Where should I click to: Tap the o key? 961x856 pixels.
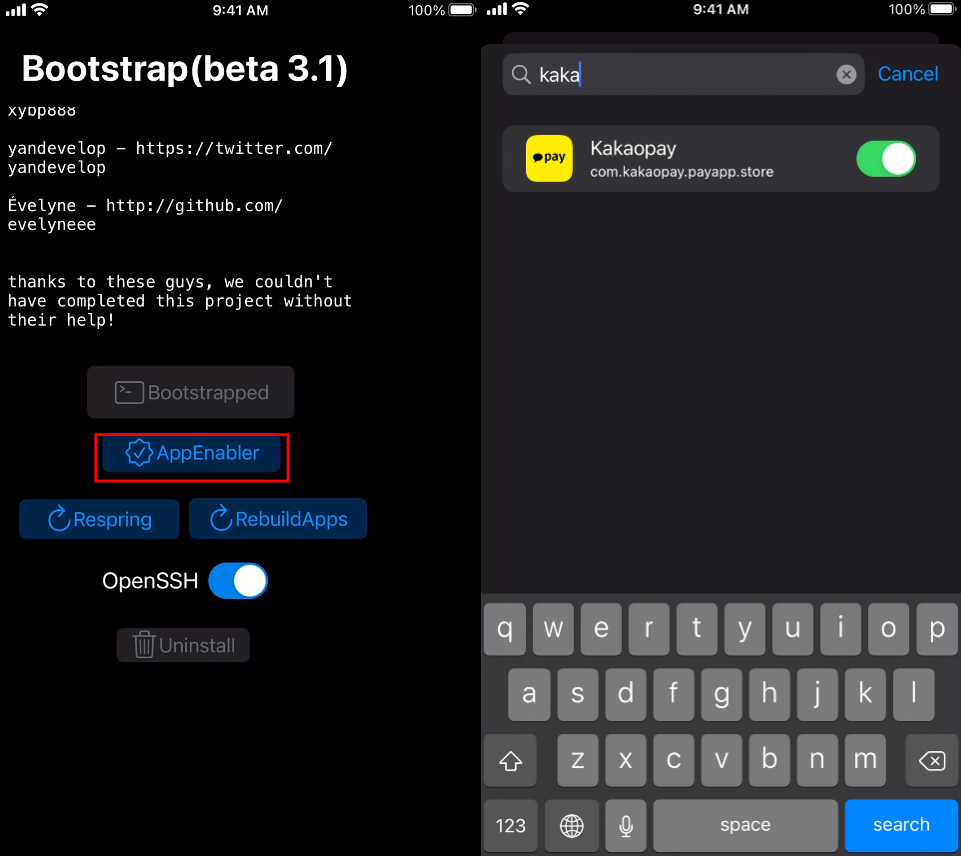(889, 629)
